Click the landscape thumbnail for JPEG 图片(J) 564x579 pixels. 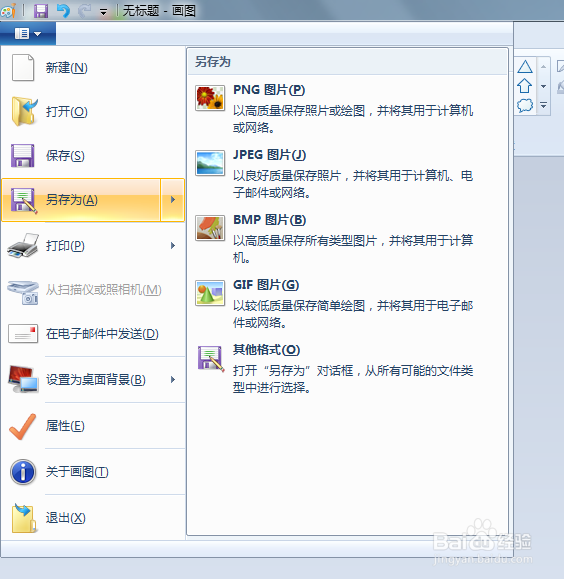point(210,163)
